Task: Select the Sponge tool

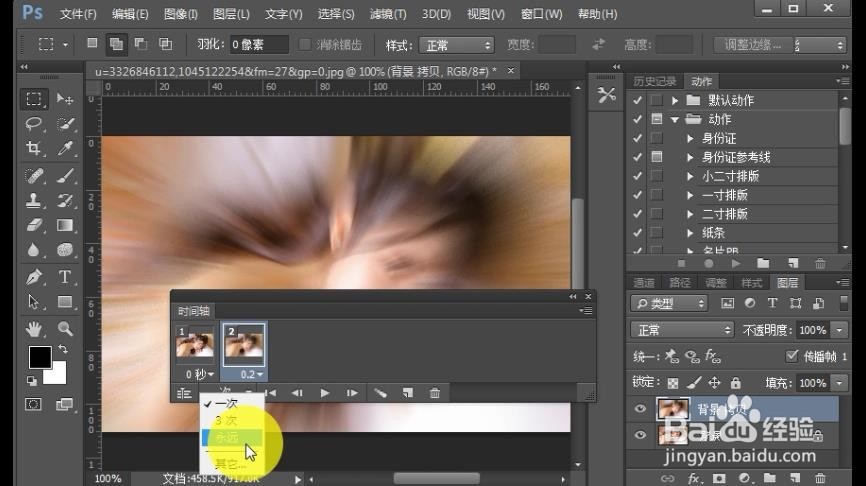Action: click(65, 250)
